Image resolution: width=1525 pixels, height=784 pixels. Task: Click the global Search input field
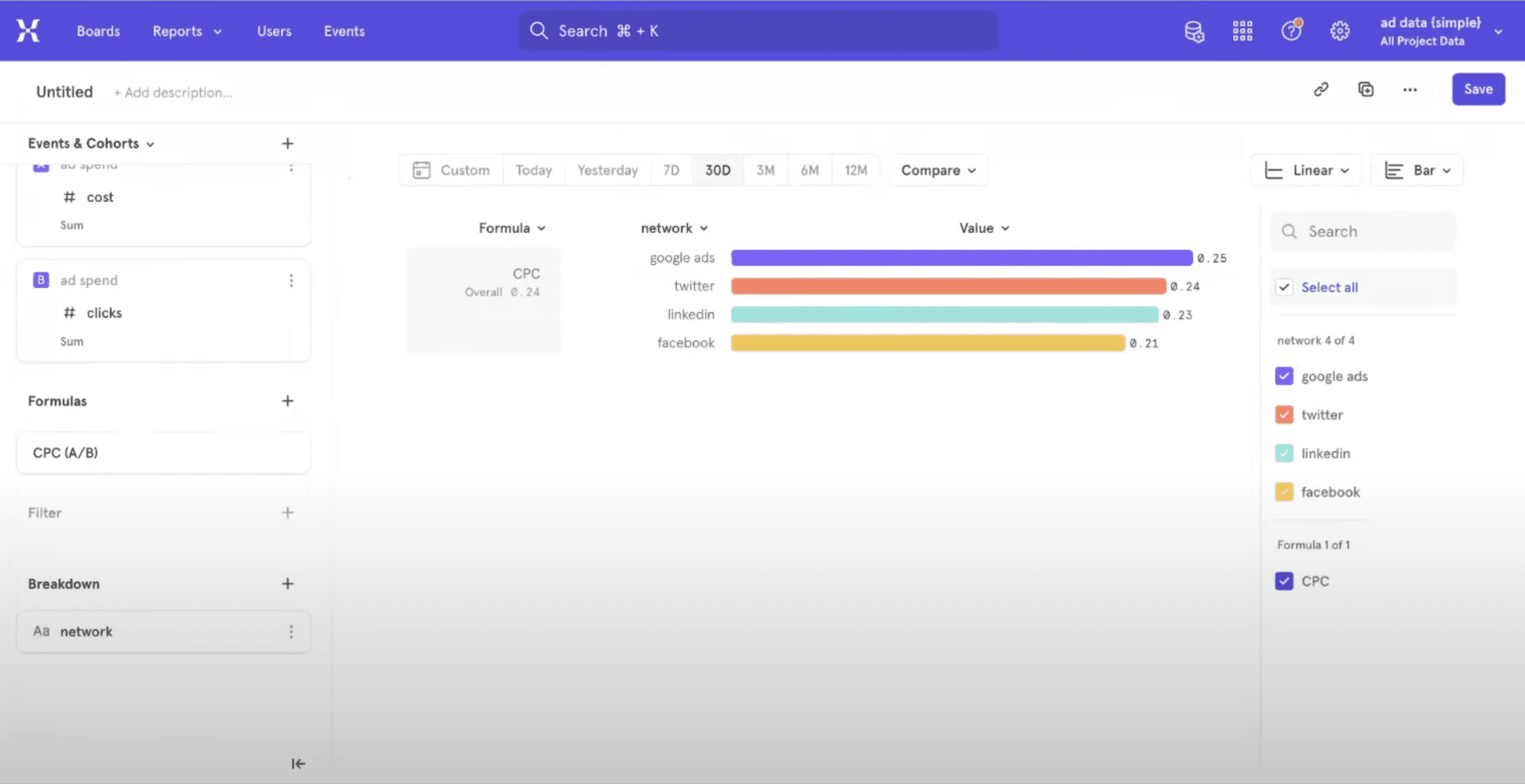coord(759,31)
